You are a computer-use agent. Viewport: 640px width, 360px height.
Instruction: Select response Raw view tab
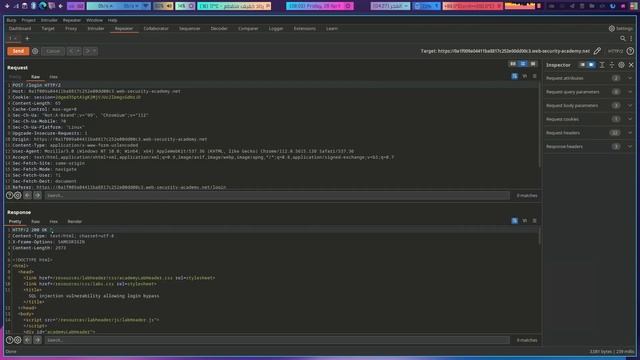pyautogui.click(x=36, y=221)
